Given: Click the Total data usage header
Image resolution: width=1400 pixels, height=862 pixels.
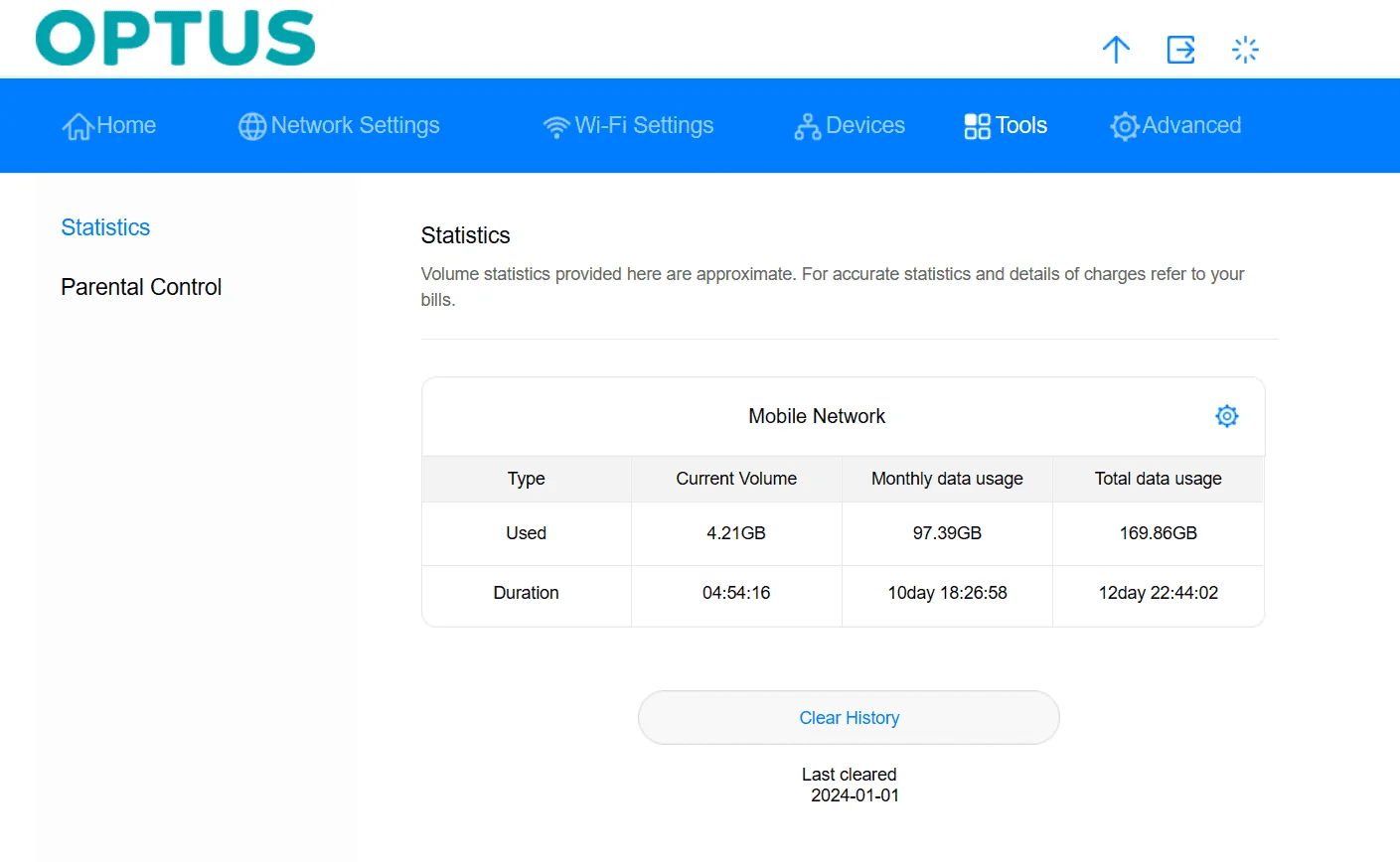Looking at the screenshot, I should (1159, 479).
